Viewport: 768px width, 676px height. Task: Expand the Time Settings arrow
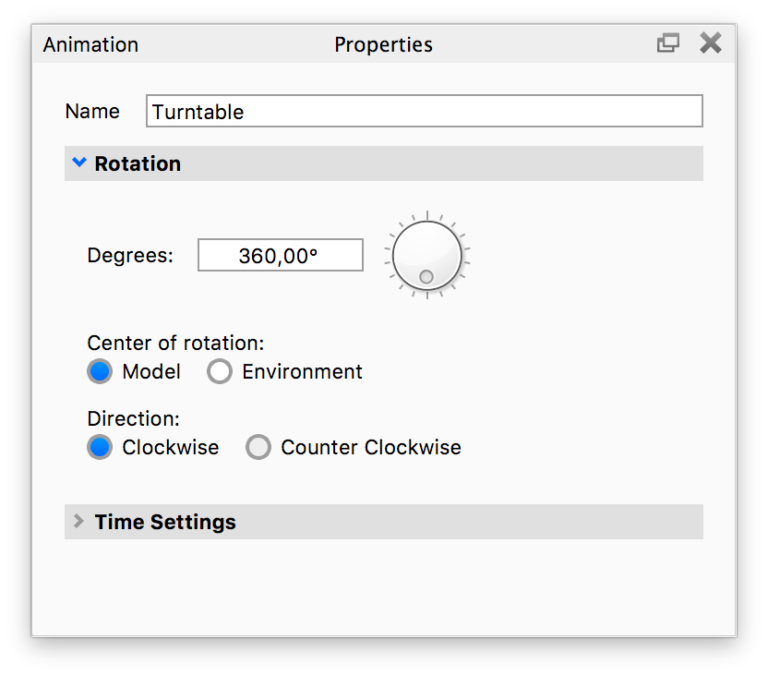[79, 521]
